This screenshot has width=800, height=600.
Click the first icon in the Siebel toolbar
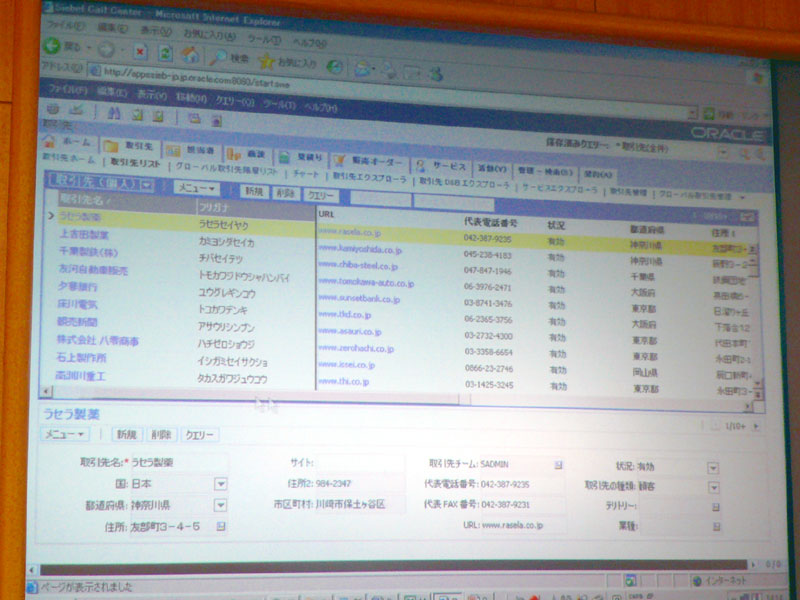[53, 109]
